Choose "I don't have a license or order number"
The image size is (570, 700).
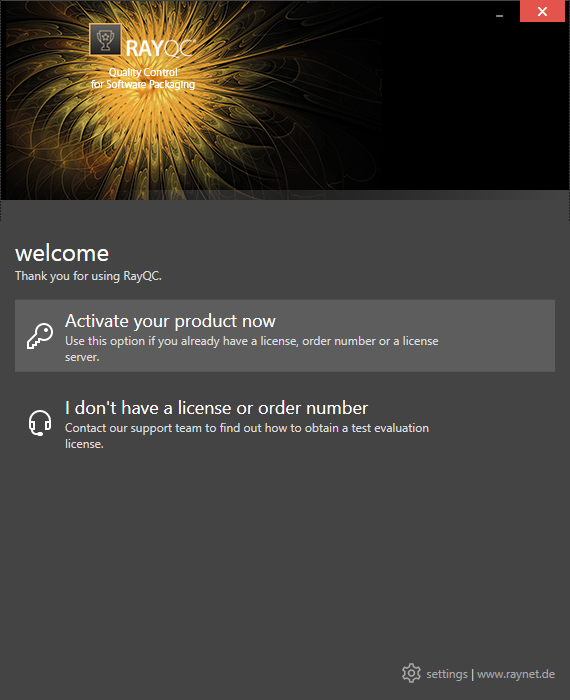(216, 408)
